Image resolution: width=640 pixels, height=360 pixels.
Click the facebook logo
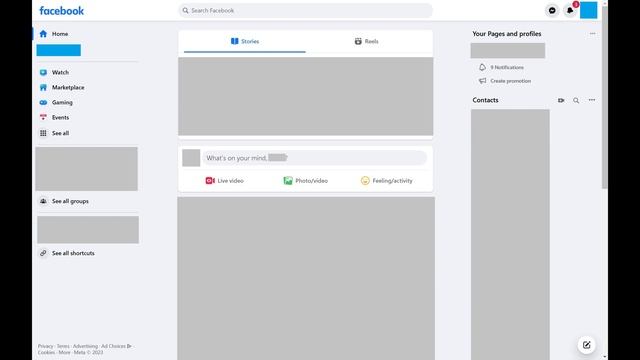pyautogui.click(x=62, y=11)
